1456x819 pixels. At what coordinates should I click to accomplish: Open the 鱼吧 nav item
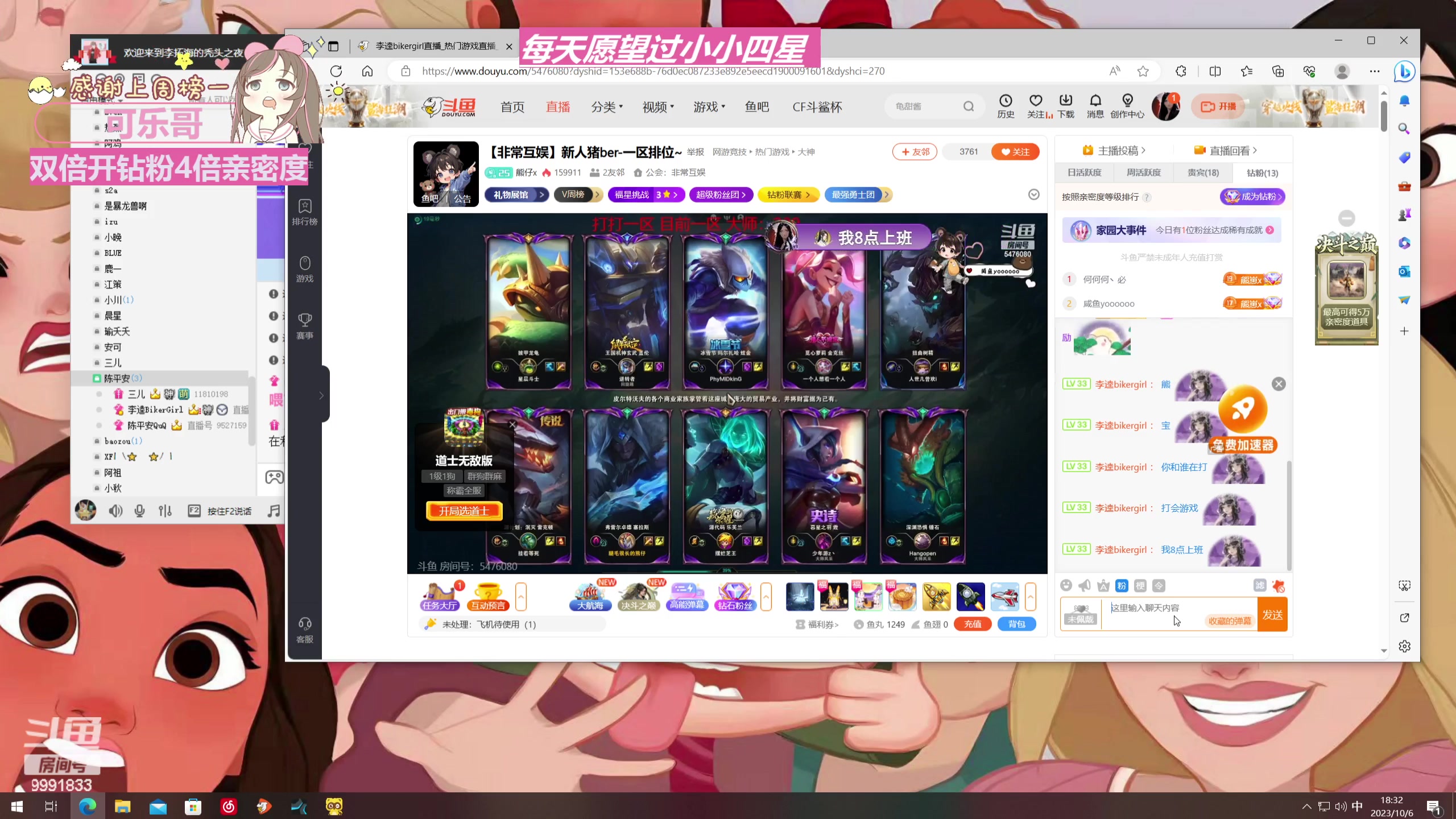757,107
